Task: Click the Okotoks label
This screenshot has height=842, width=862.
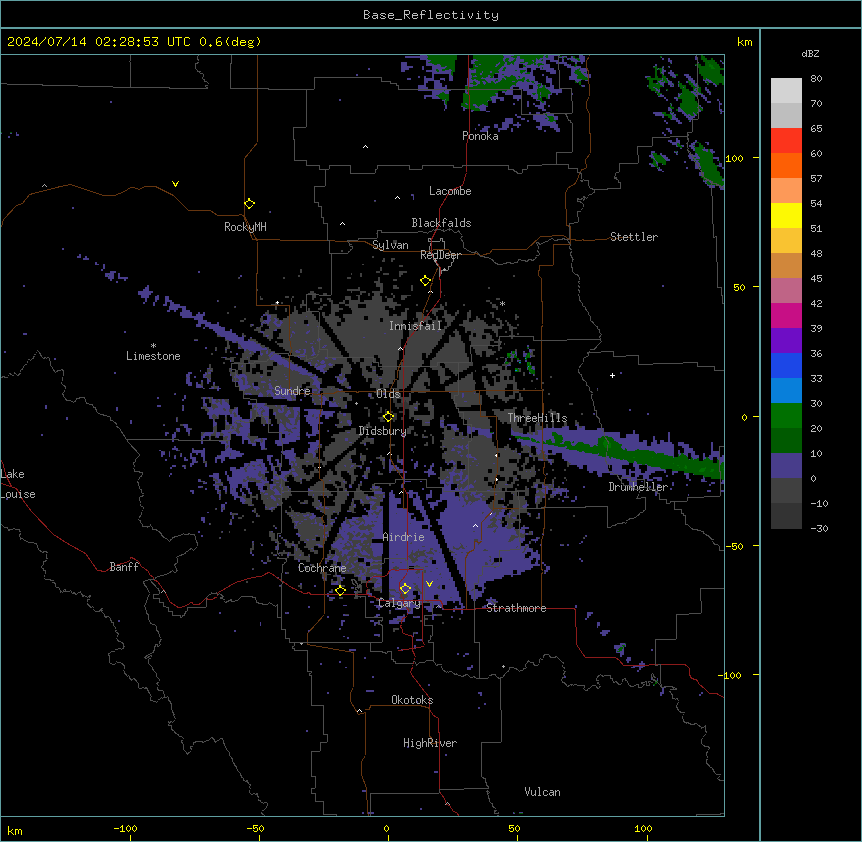Action: pos(412,700)
